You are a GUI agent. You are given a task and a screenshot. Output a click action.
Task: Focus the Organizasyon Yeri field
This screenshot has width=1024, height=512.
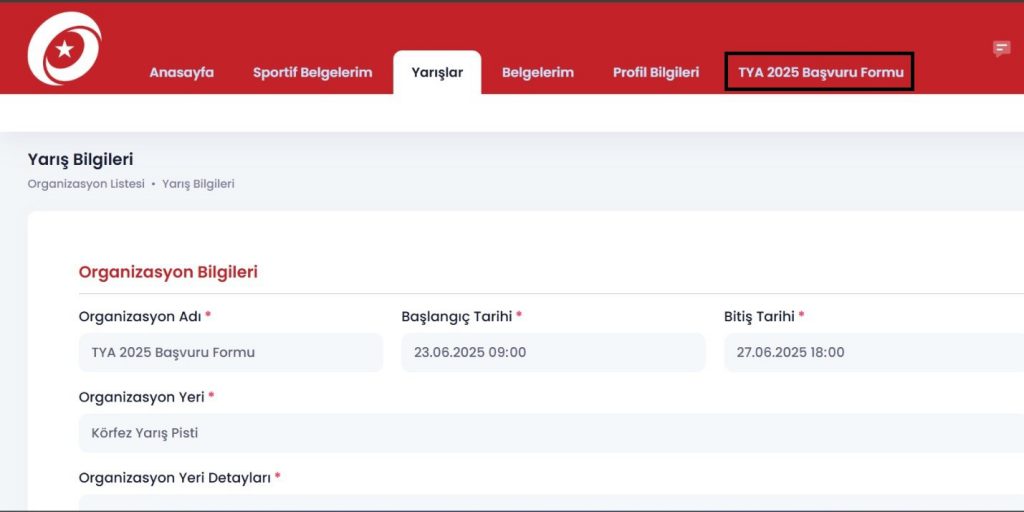[550, 433]
